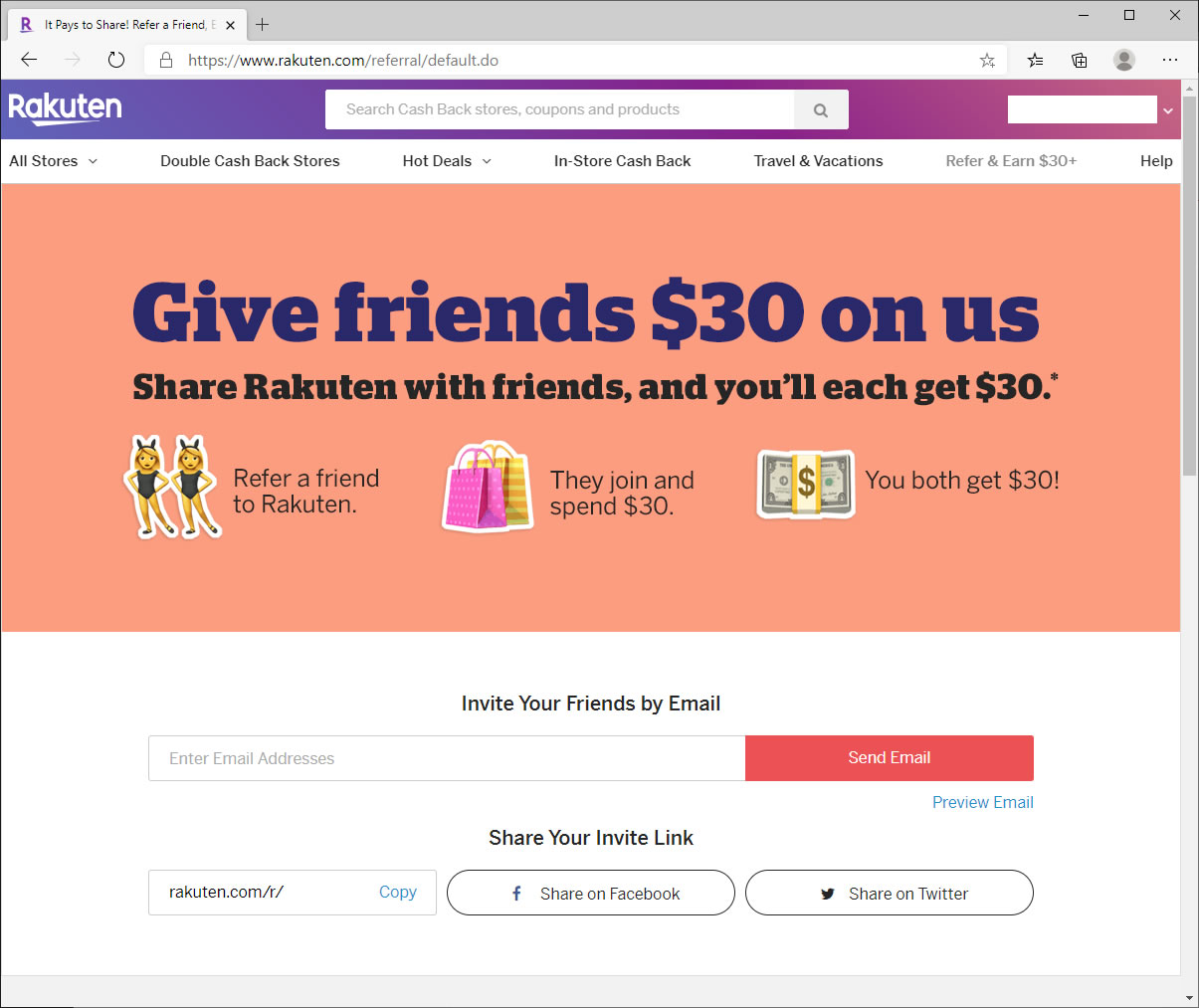Click the browser refresh icon

[x=116, y=60]
